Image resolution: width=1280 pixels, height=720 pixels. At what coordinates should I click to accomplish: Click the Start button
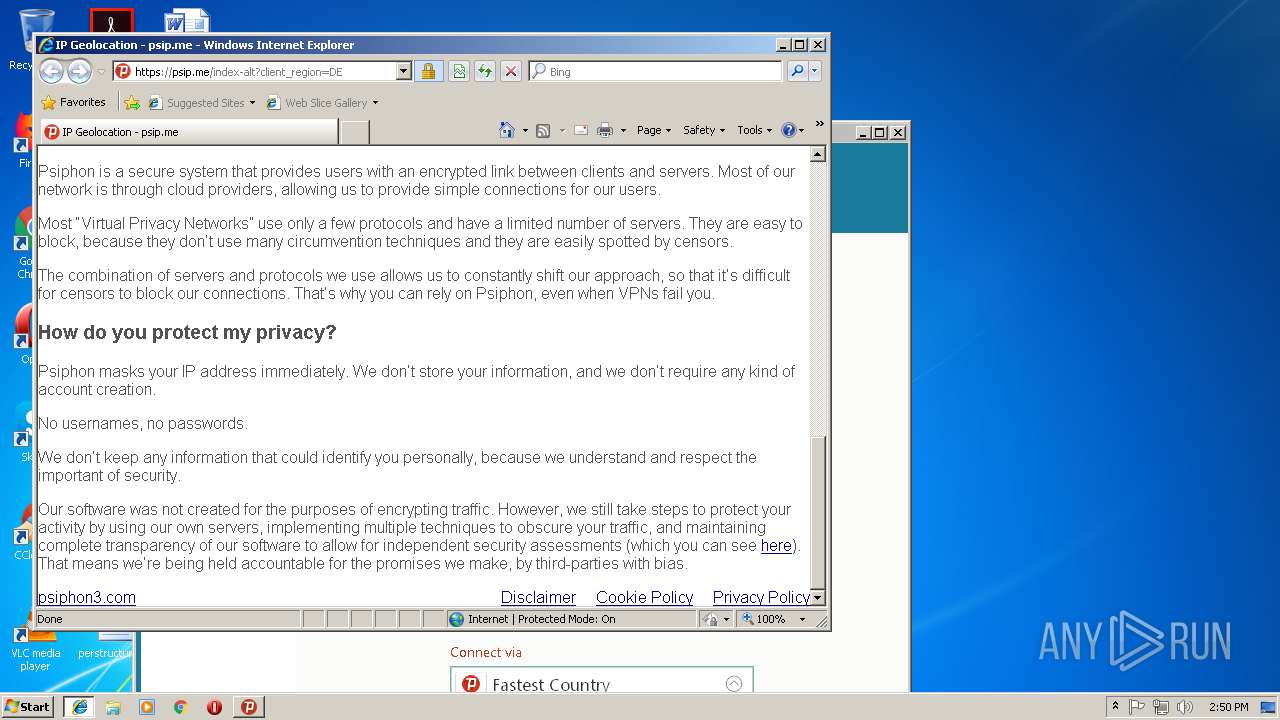(x=28, y=707)
